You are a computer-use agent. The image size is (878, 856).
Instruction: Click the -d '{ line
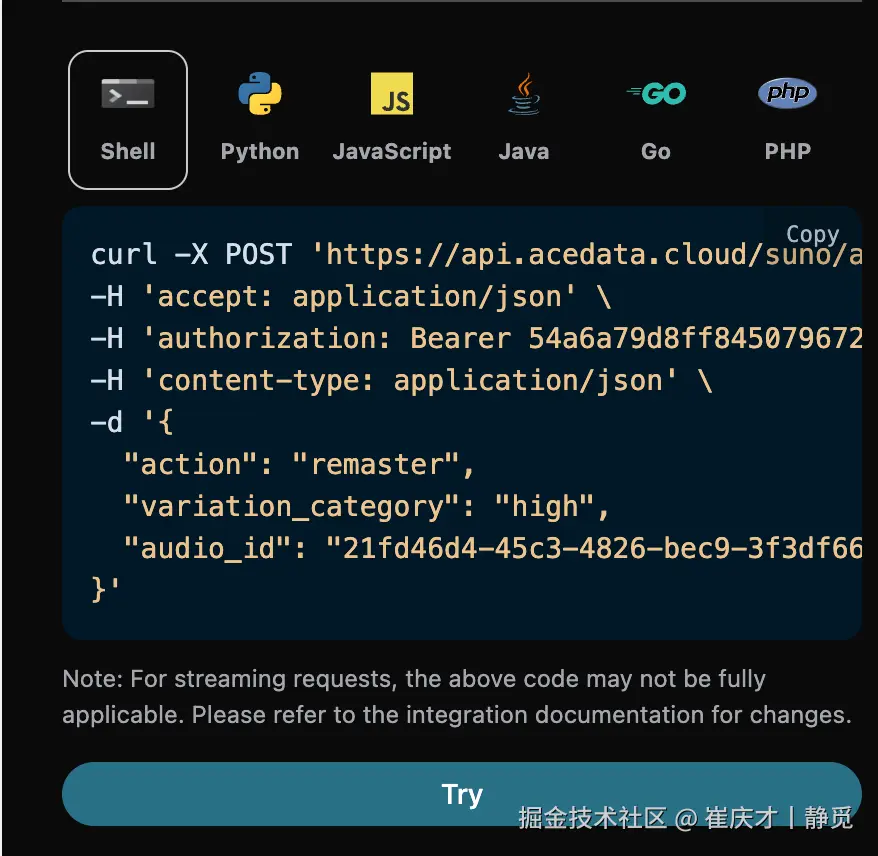132,422
